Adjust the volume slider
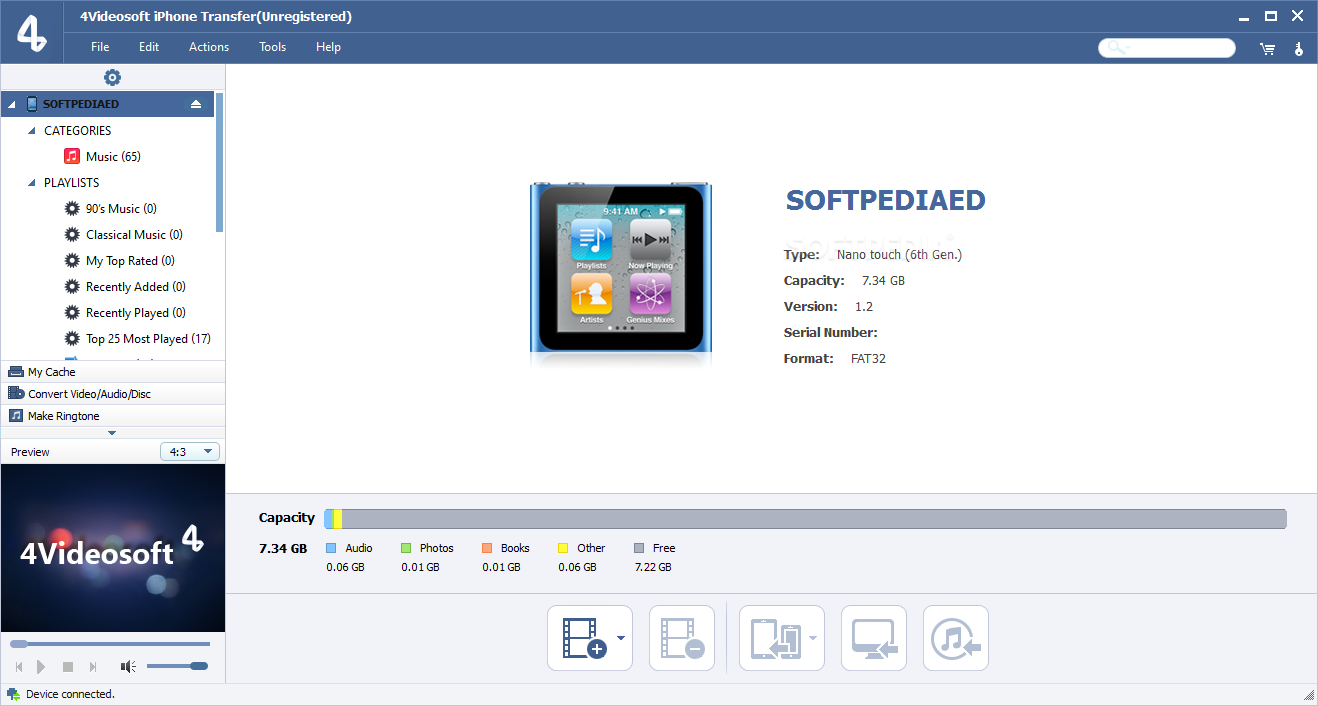The image size is (1318, 706). 177,666
